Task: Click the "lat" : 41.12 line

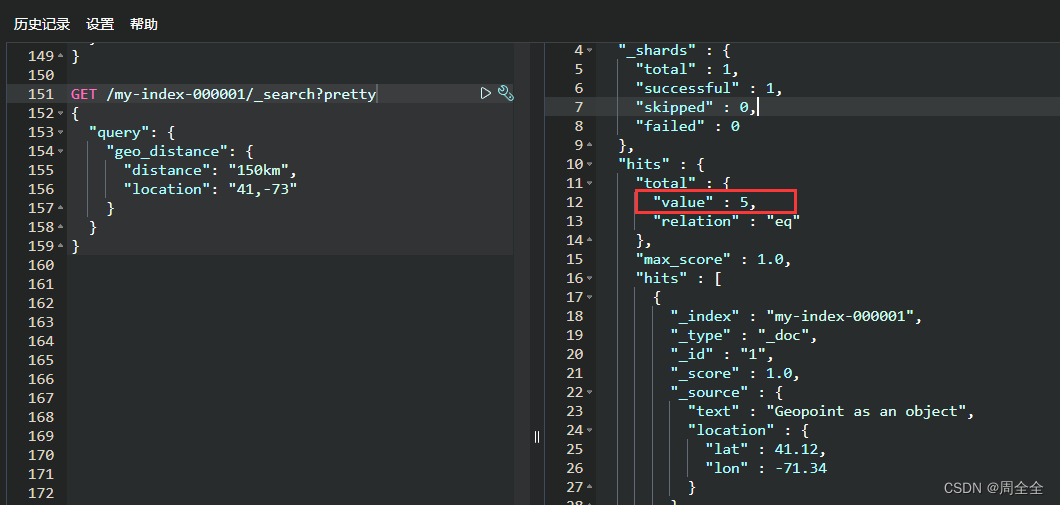Action: point(765,449)
